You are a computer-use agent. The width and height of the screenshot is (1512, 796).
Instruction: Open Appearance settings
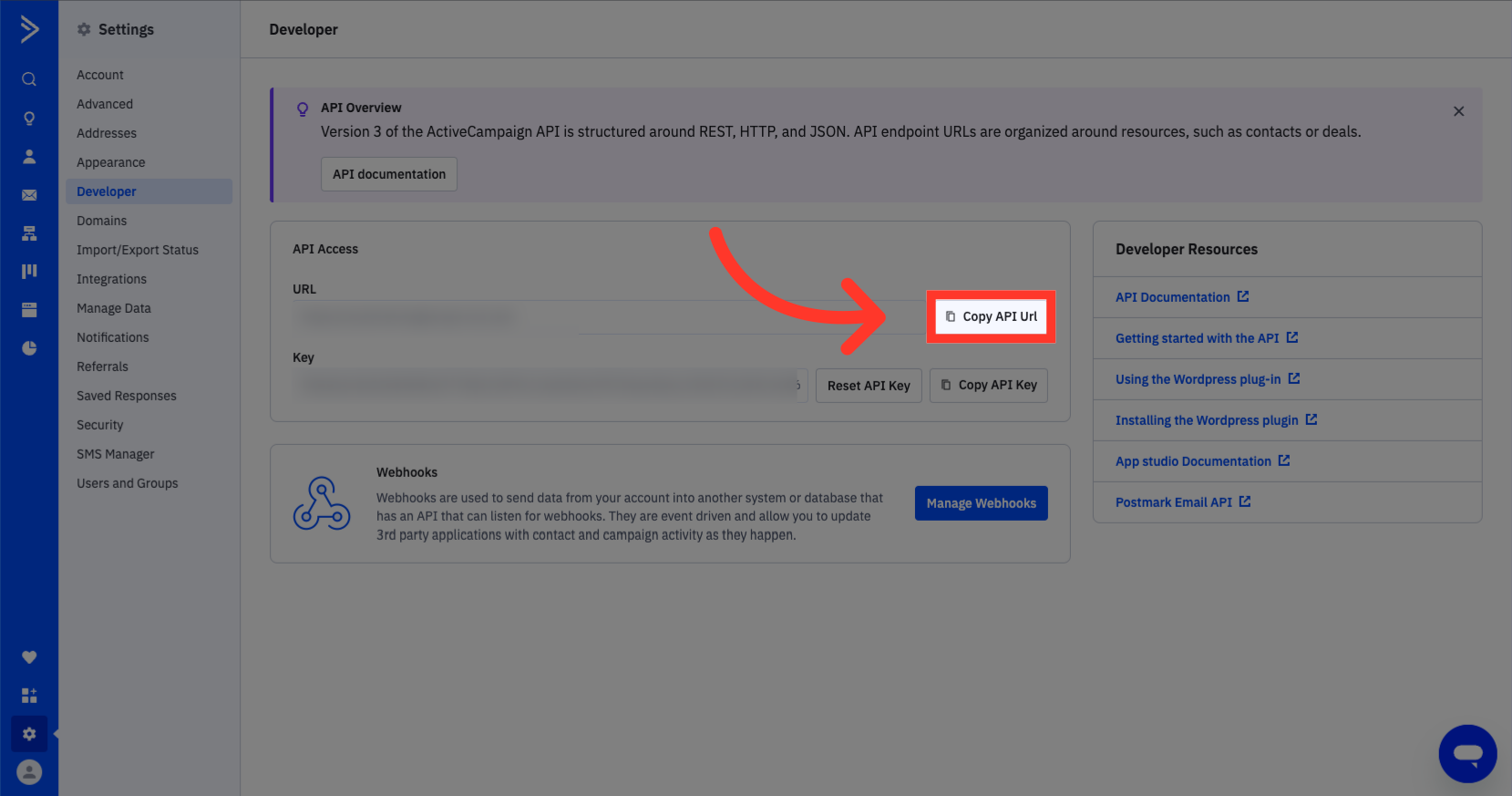click(111, 162)
